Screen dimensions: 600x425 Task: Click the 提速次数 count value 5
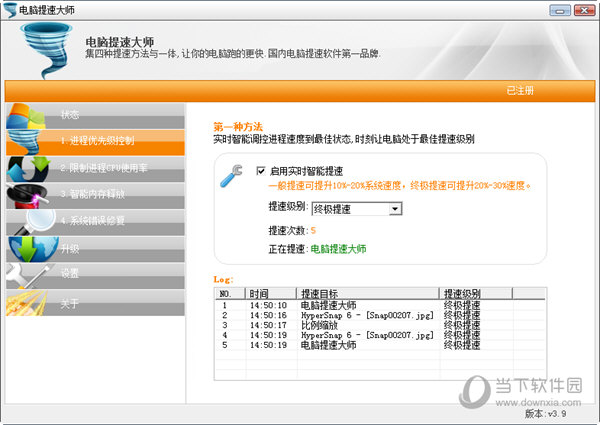[x=313, y=230]
